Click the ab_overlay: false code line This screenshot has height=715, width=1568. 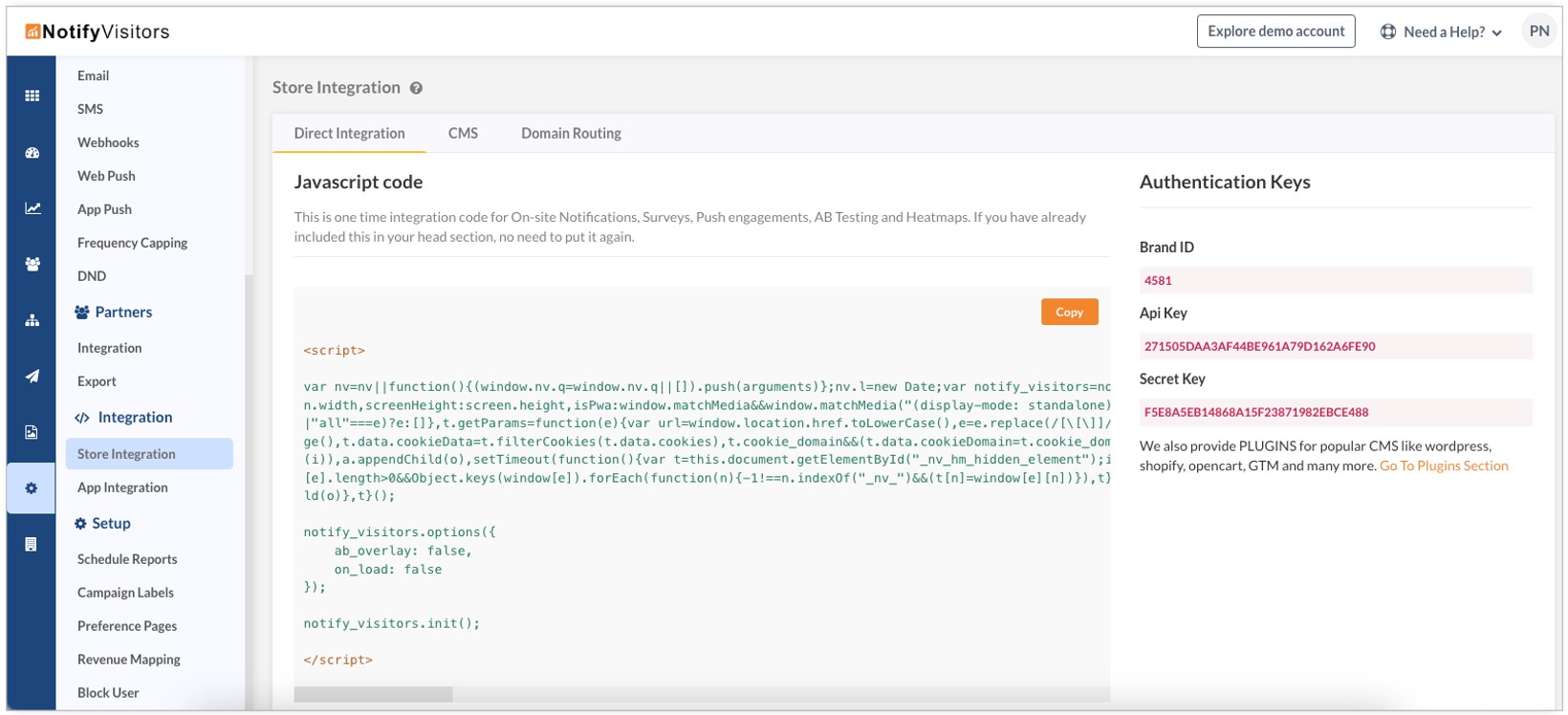pos(403,551)
